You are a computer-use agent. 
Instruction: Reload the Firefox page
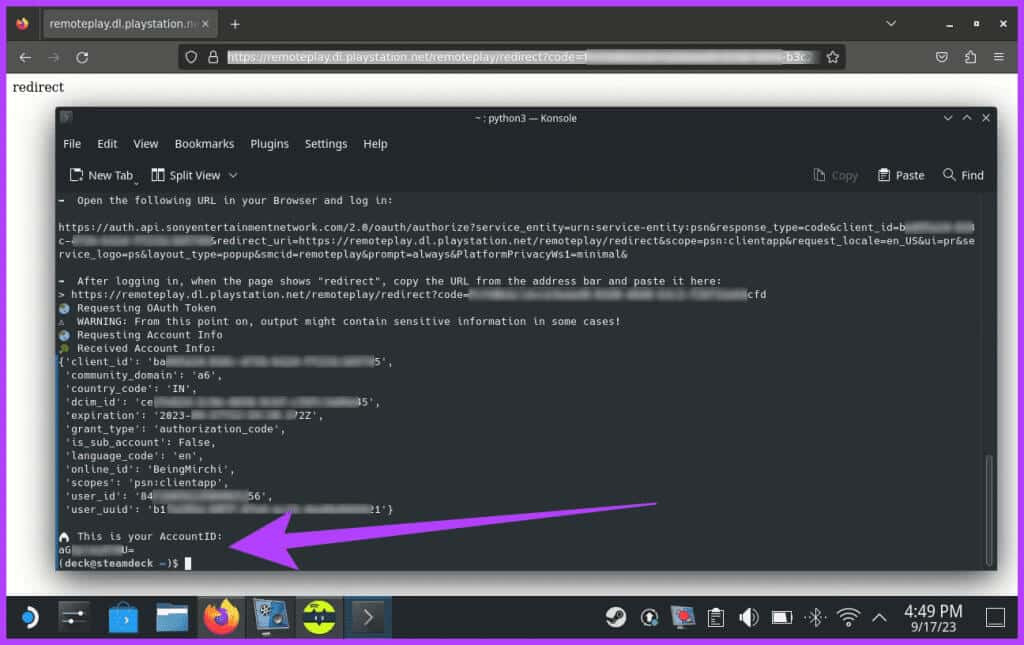[x=82, y=57]
